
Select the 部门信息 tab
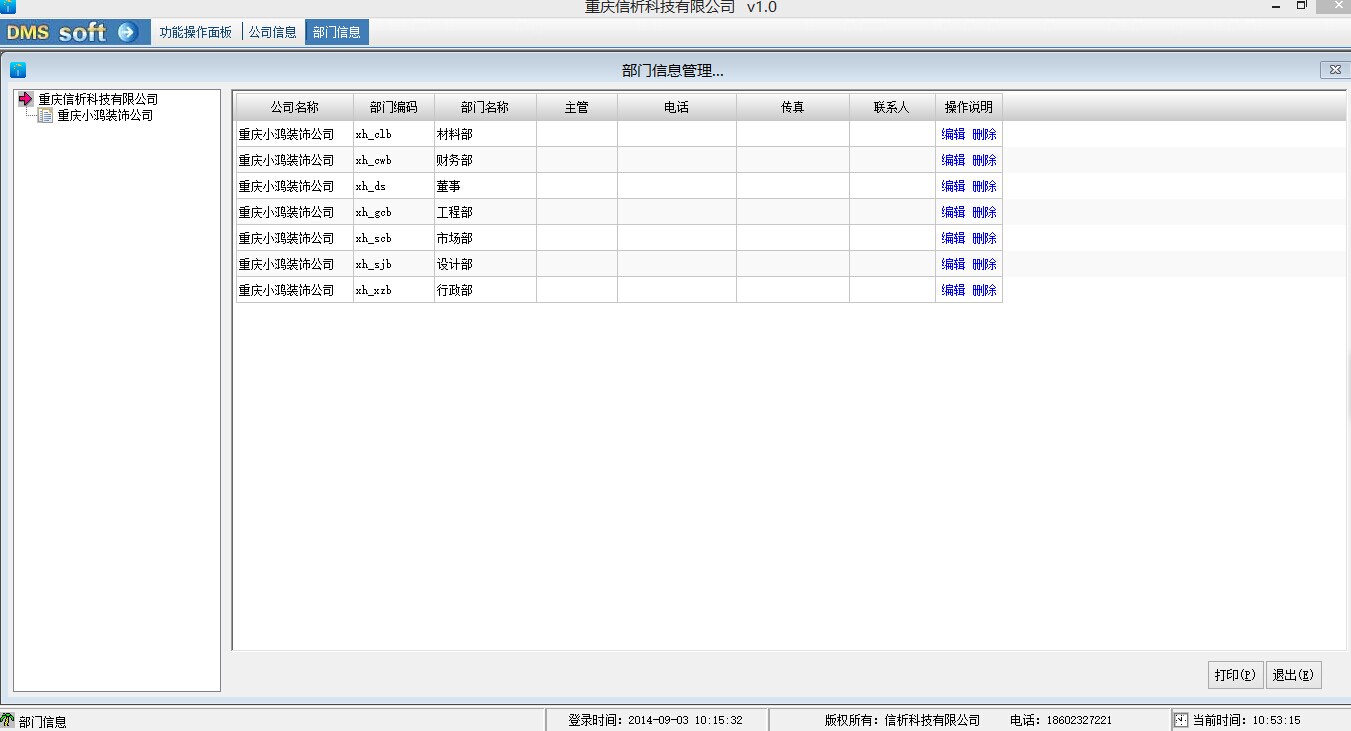337,32
